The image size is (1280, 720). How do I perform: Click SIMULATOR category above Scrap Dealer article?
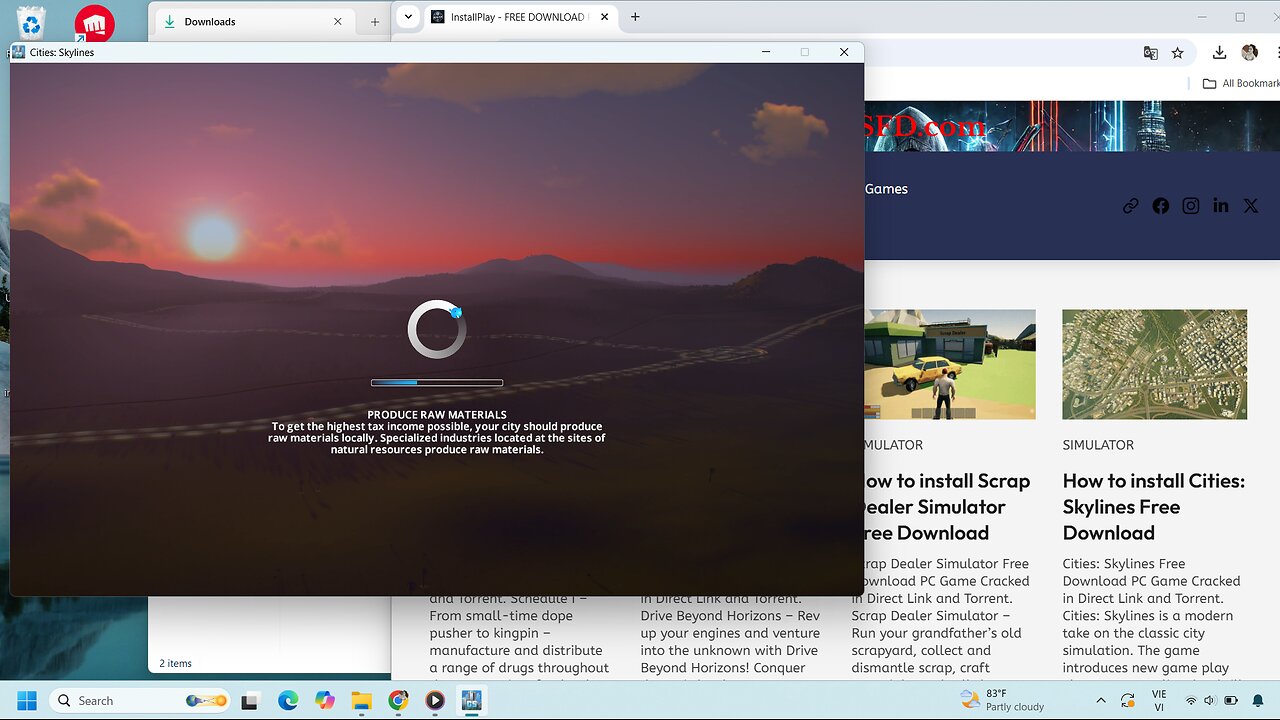coord(893,445)
